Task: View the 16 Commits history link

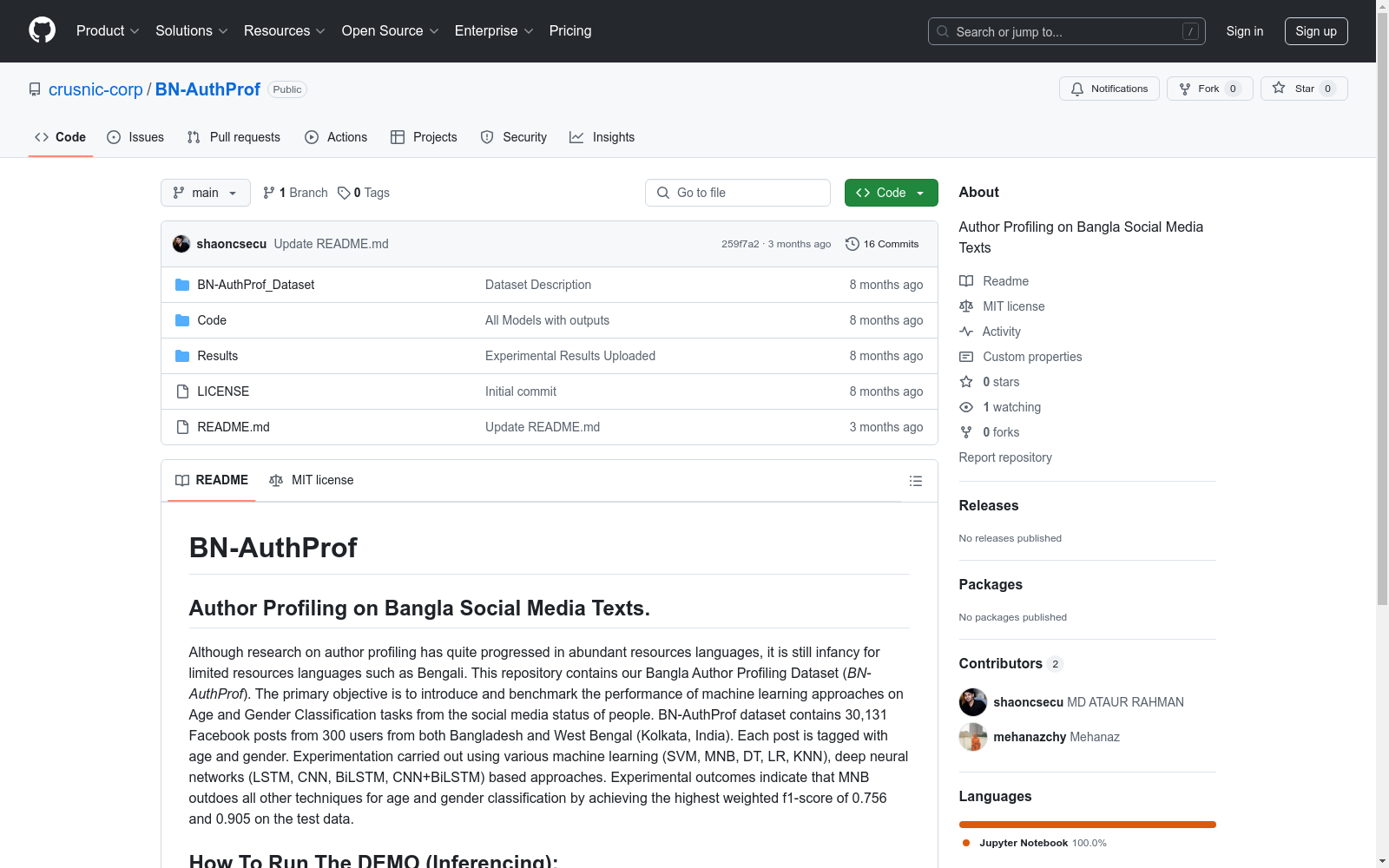Action: point(882,244)
